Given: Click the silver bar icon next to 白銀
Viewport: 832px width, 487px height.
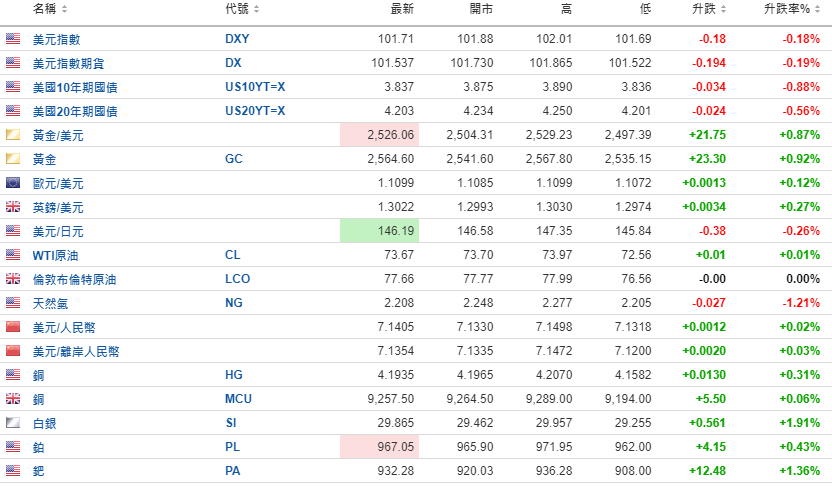Looking at the screenshot, I should pos(13,423).
